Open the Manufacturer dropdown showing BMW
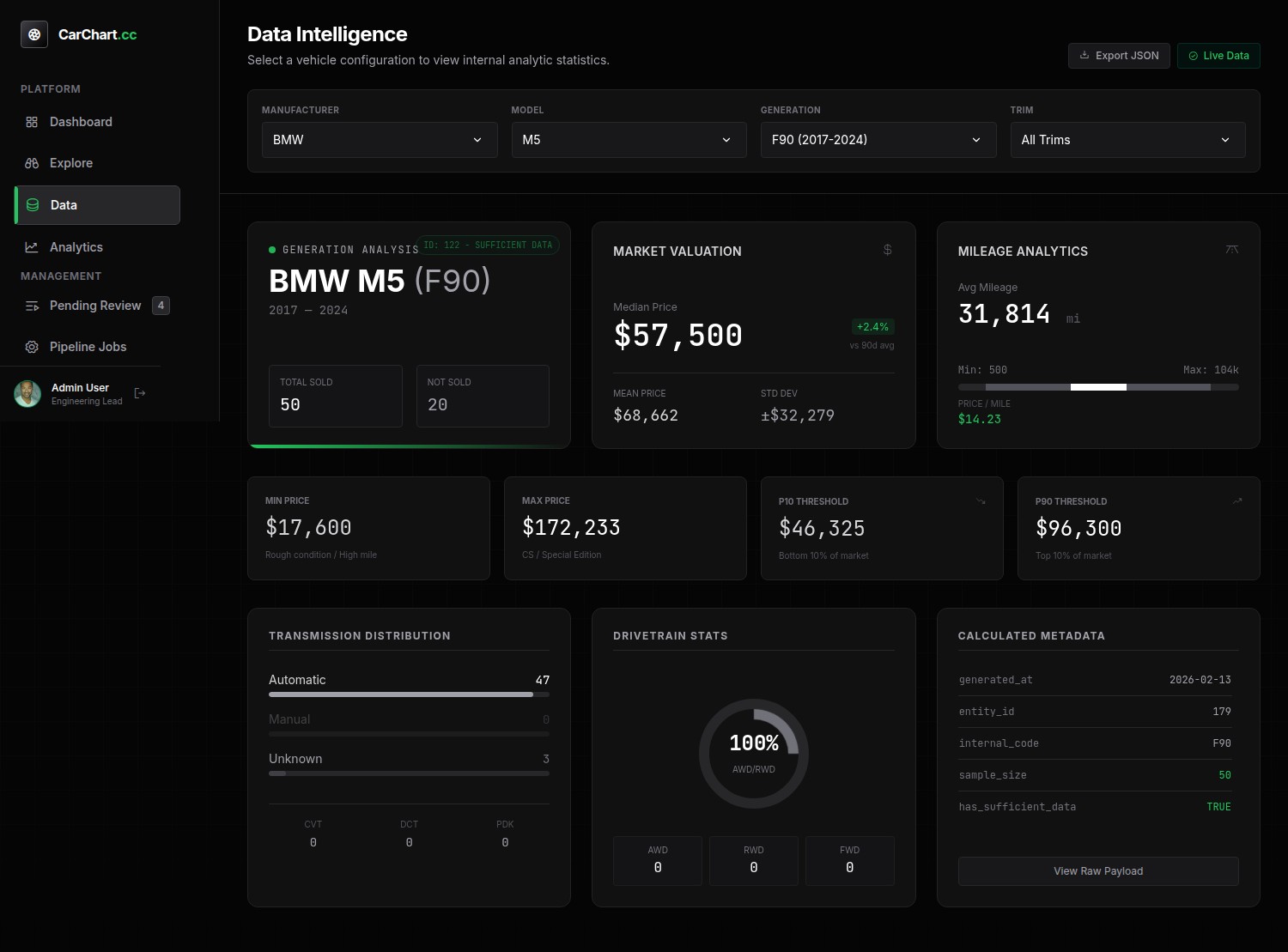1288x952 pixels. 380,139
